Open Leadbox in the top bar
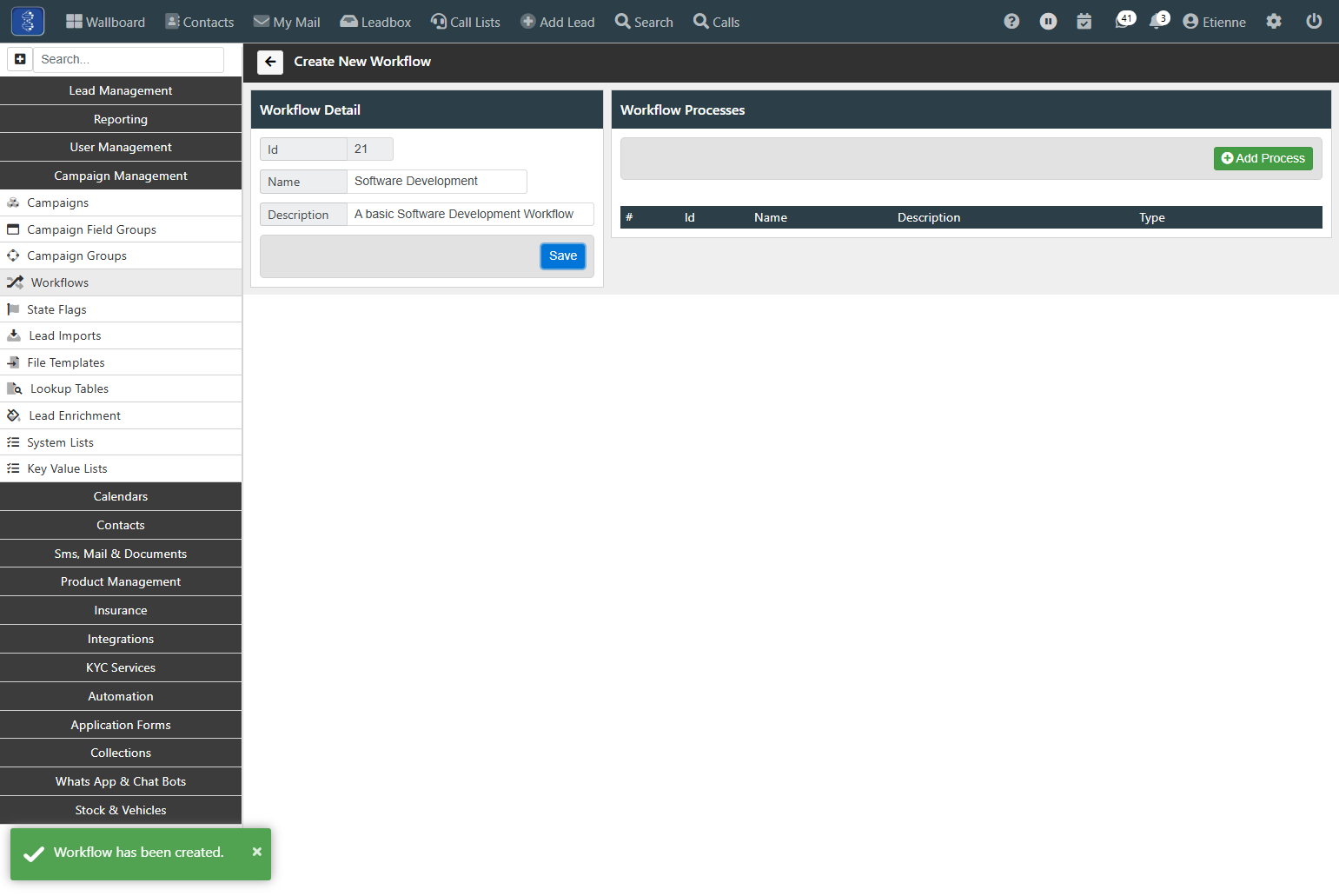This screenshot has height=896, width=1339. pos(375,22)
